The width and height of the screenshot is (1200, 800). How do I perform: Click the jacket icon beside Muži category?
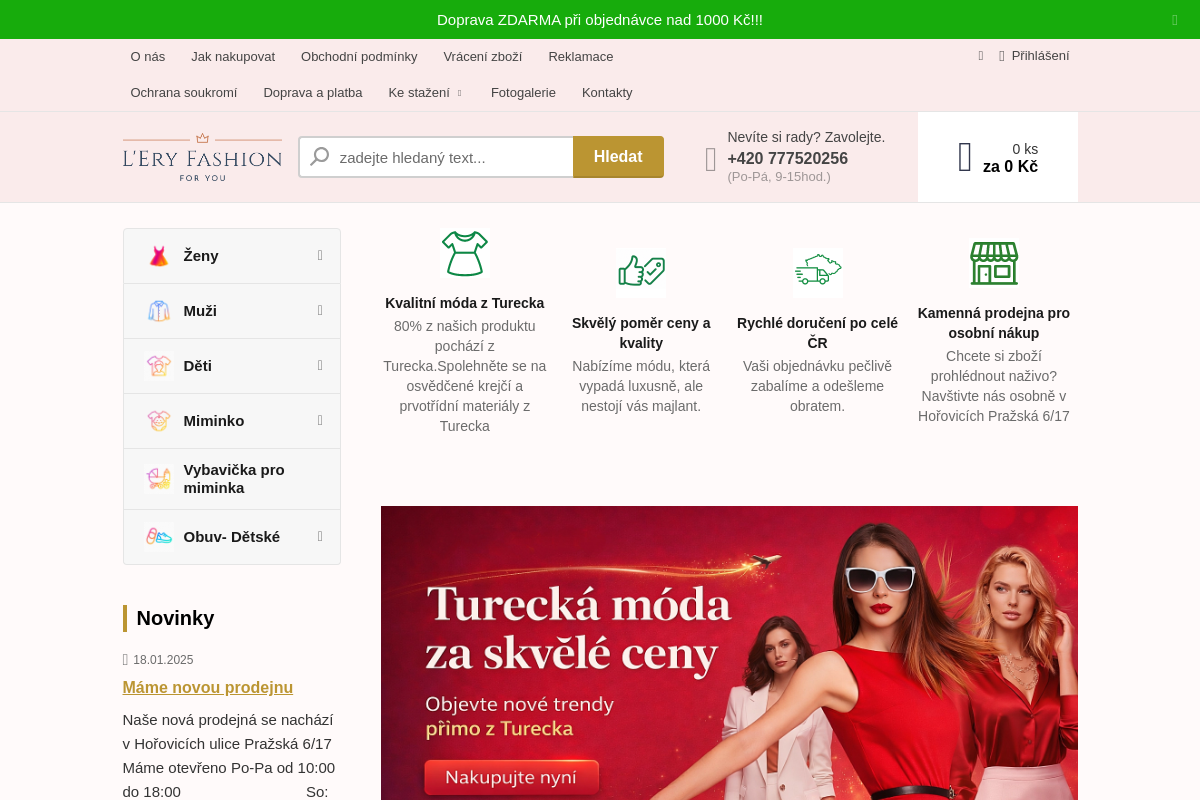(158, 310)
